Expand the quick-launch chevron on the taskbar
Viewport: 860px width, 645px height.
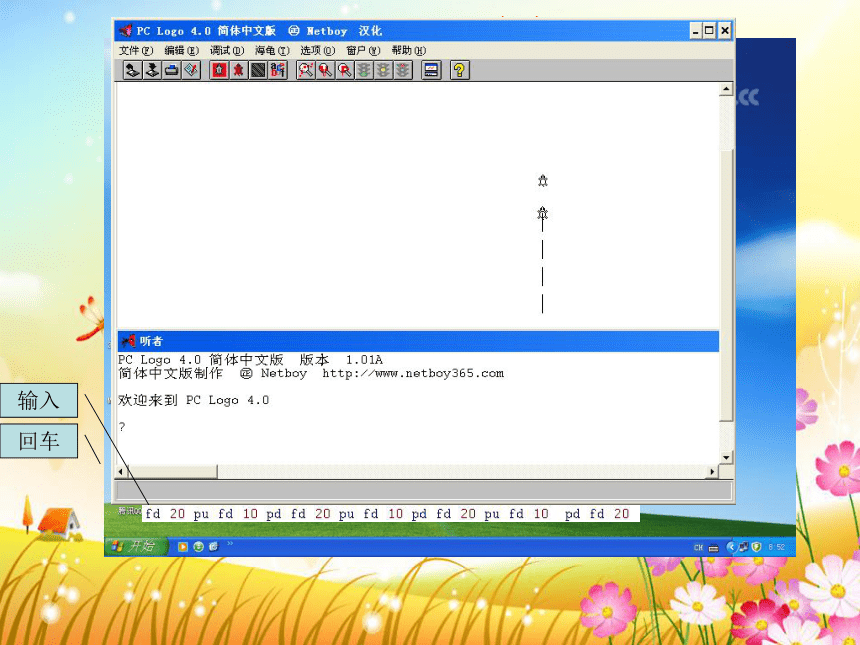pos(230,544)
